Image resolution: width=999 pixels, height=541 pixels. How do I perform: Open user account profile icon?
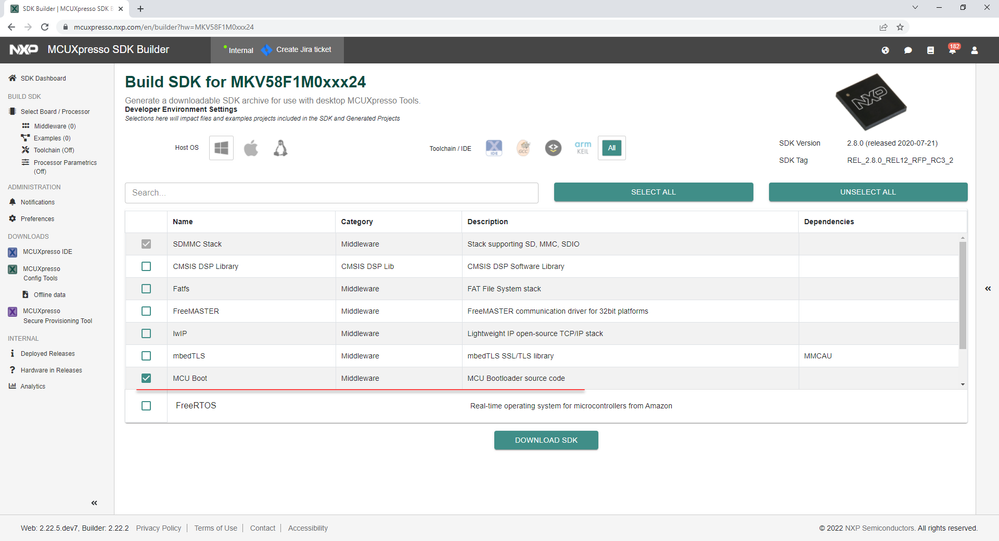(974, 50)
